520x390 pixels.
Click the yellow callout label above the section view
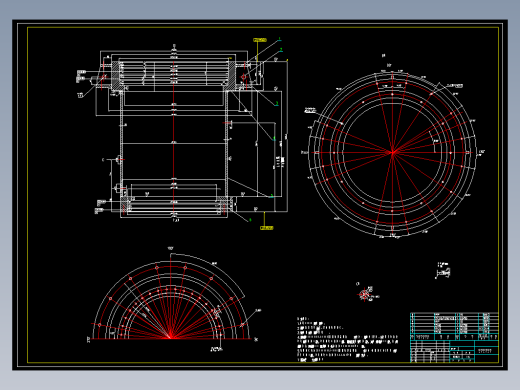pyautogui.click(x=260, y=40)
